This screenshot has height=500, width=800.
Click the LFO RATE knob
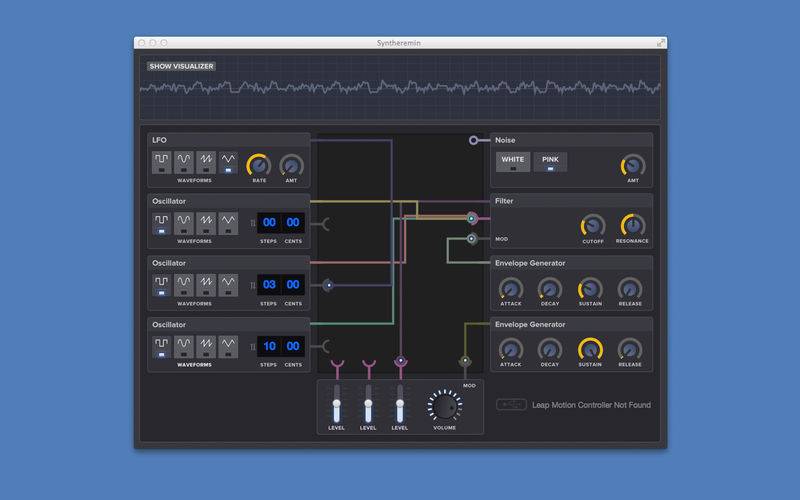pyautogui.click(x=259, y=163)
